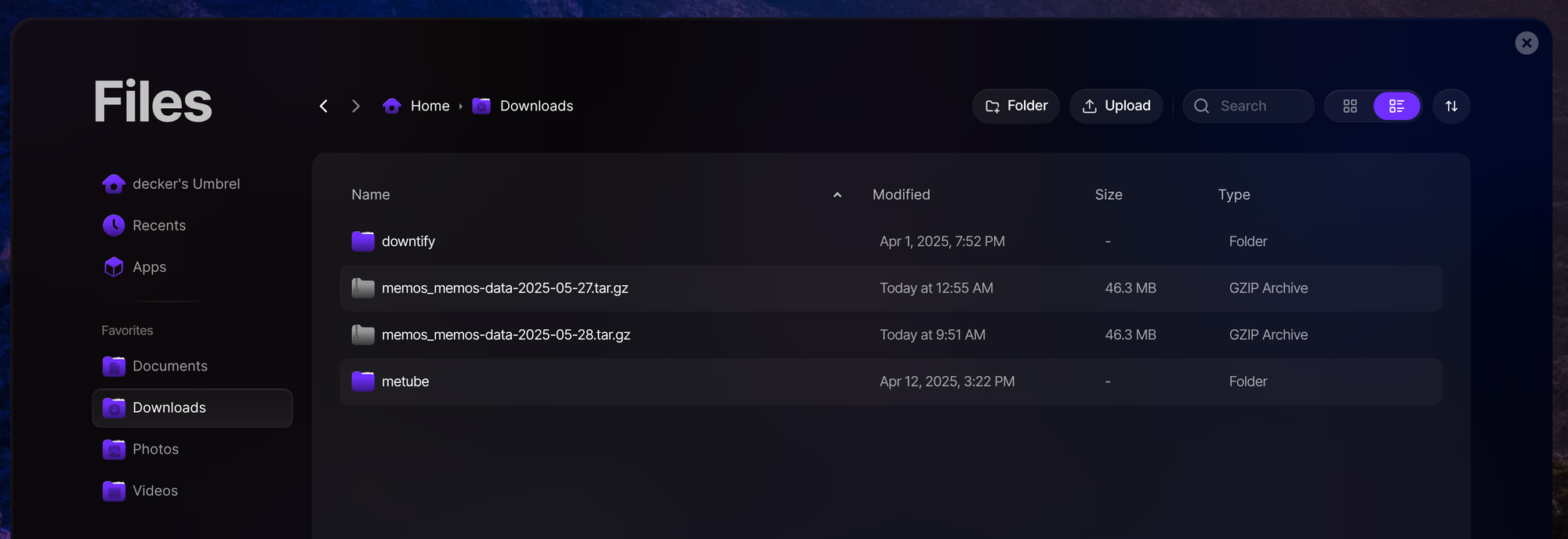This screenshot has width=1568, height=539.
Task: Go forward with the right arrow
Action: [x=356, y=106]
